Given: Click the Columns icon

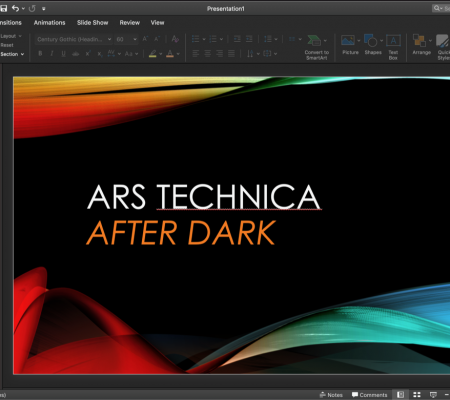Looking at the screenshot, I should (x=292, y=39).
